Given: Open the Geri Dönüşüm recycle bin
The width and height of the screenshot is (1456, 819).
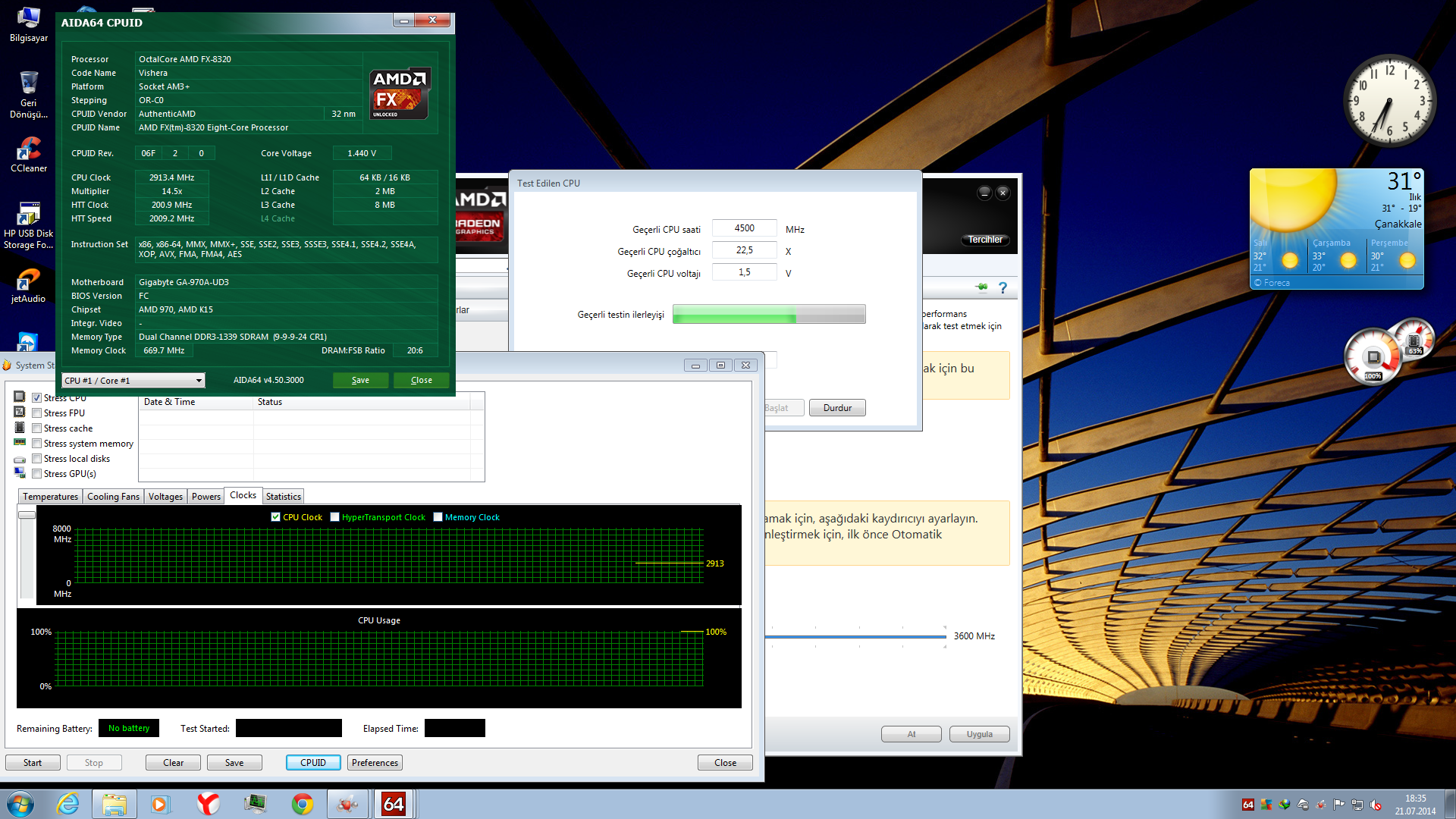Looking at the screenshot, I should (28, 95).
